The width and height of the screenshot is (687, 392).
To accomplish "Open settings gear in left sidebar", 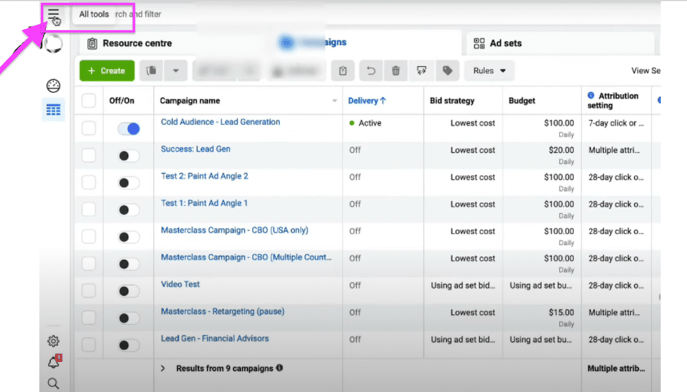I will (53, 341).
